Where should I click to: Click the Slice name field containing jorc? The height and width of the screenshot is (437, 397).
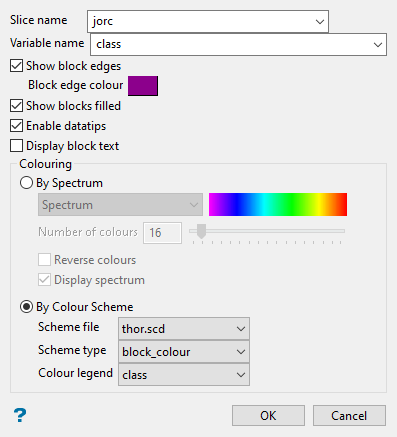tap(208, 22)
